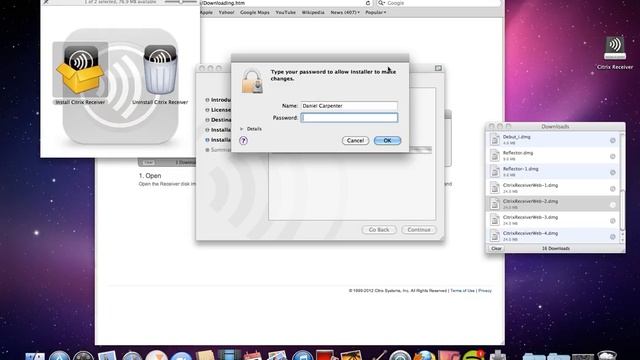Click Clear in the Downloads window
The height and width of the screenshot is (360, 640).
[x=496, y=248]
